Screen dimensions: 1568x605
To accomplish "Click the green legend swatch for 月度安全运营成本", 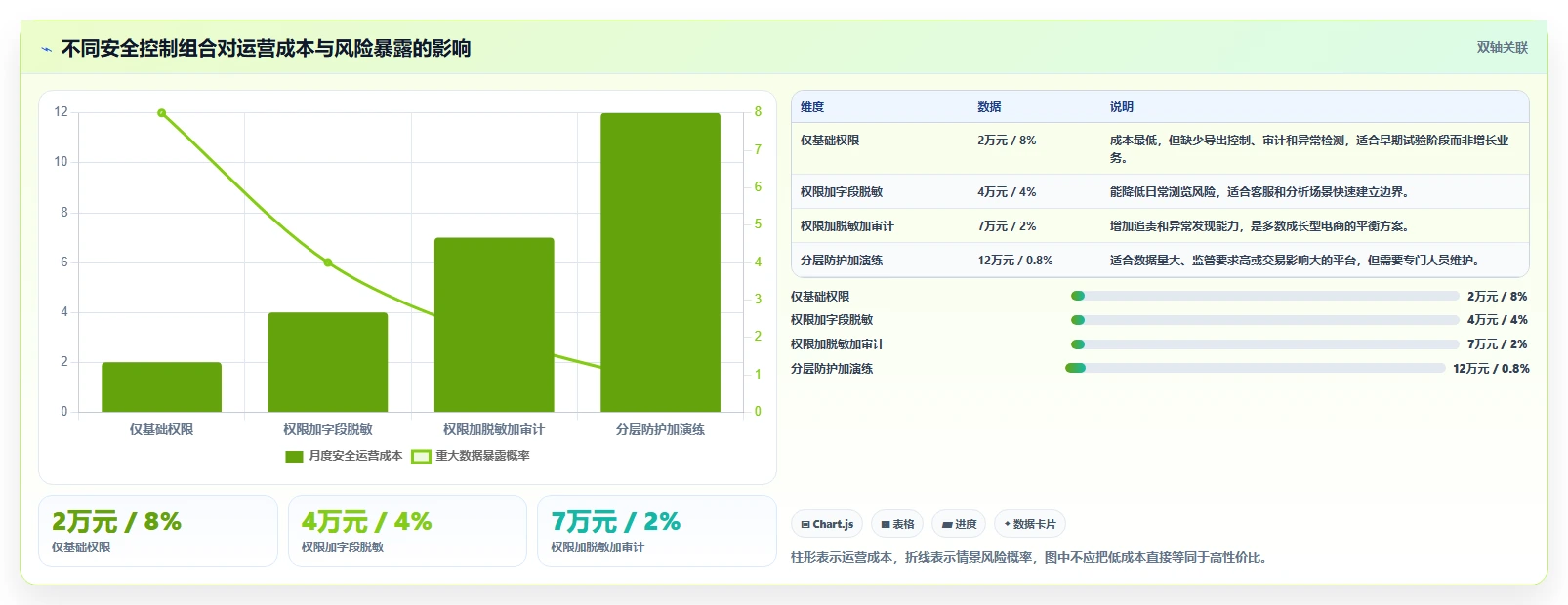I will pyautogui.click(x=294, y=457).
